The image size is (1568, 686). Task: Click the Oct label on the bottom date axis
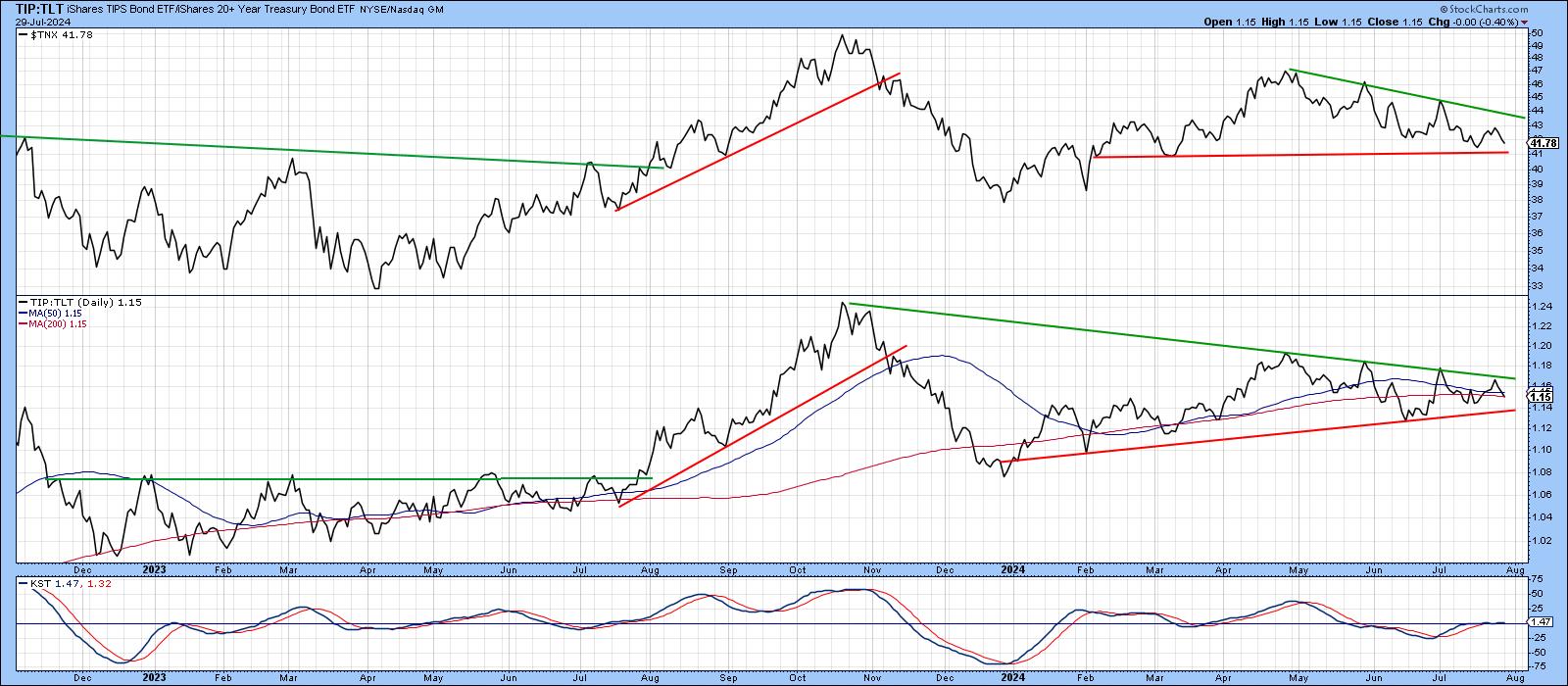800,678
